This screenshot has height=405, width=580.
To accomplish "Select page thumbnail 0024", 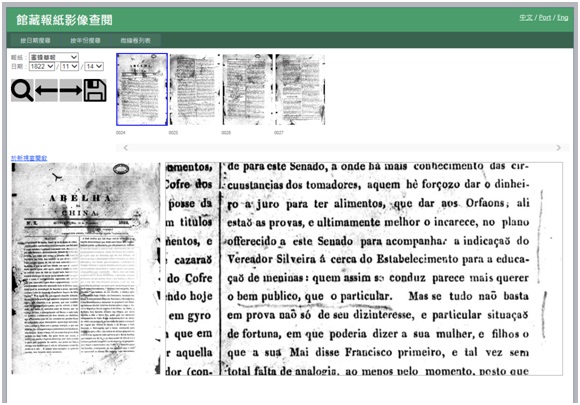I will 142,90.
